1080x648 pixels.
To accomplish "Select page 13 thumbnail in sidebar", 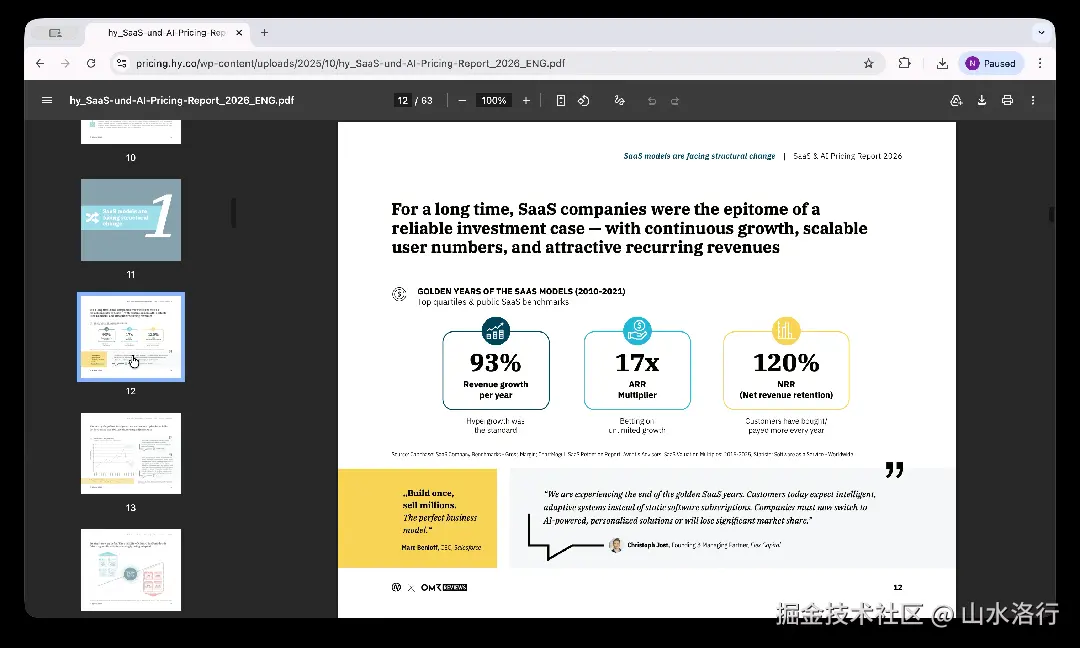I will pos(131,453).
